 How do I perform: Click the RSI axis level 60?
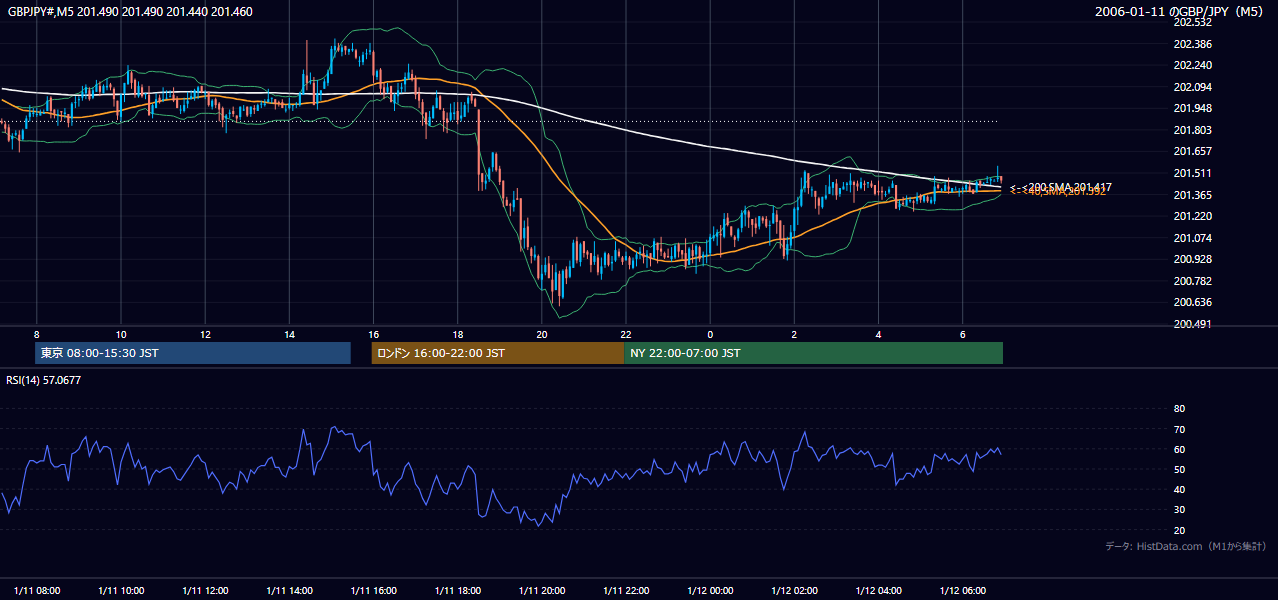(x=1179, y=449)
